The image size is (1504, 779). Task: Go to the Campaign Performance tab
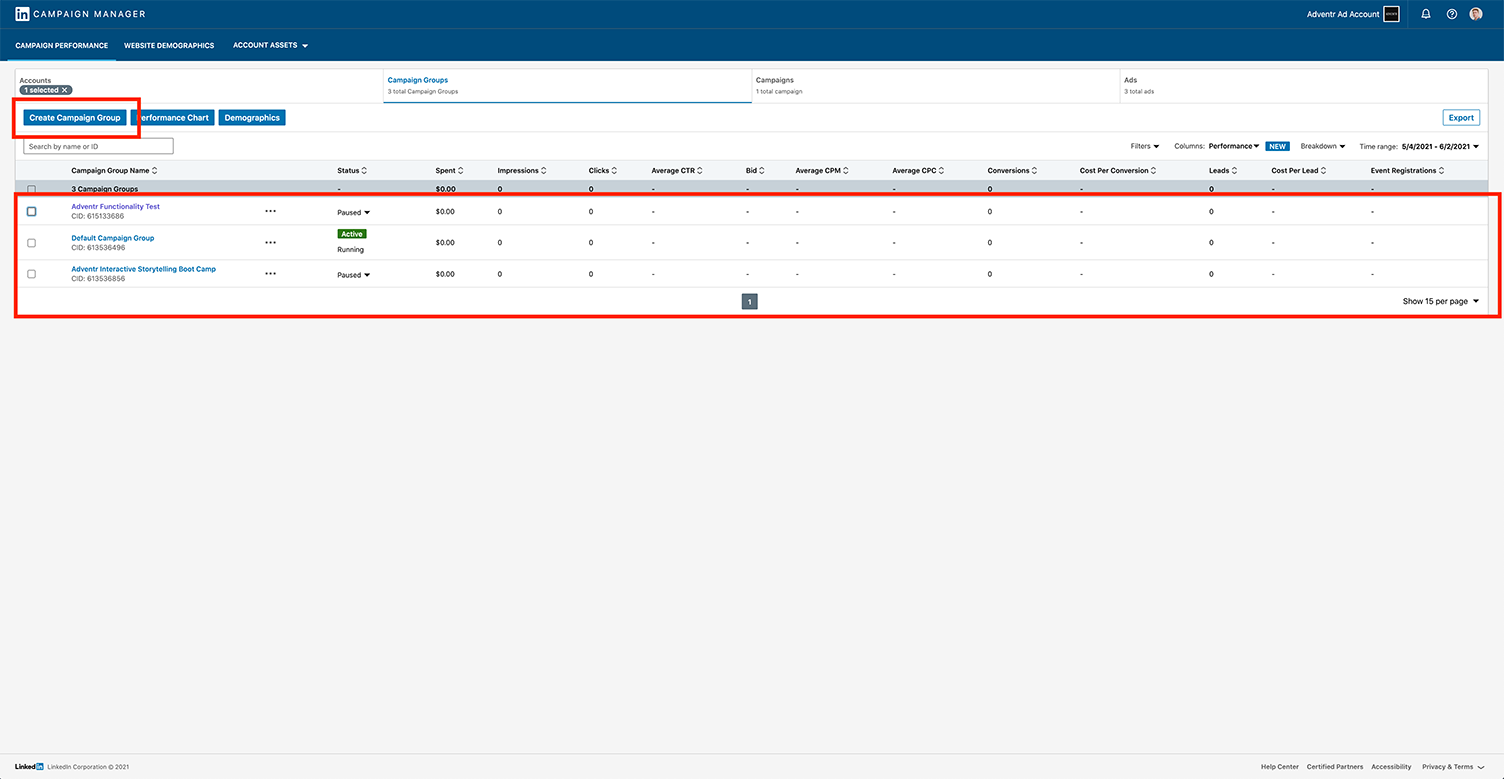point(62,46)
